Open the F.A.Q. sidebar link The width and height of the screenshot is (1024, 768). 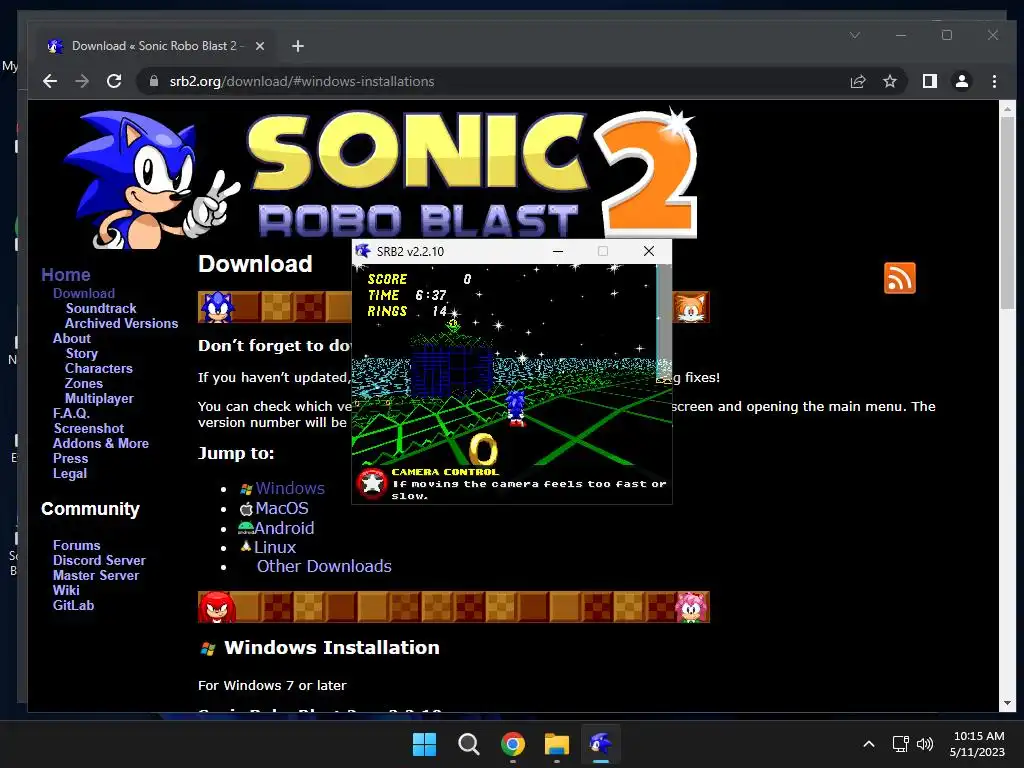(71, 413)
